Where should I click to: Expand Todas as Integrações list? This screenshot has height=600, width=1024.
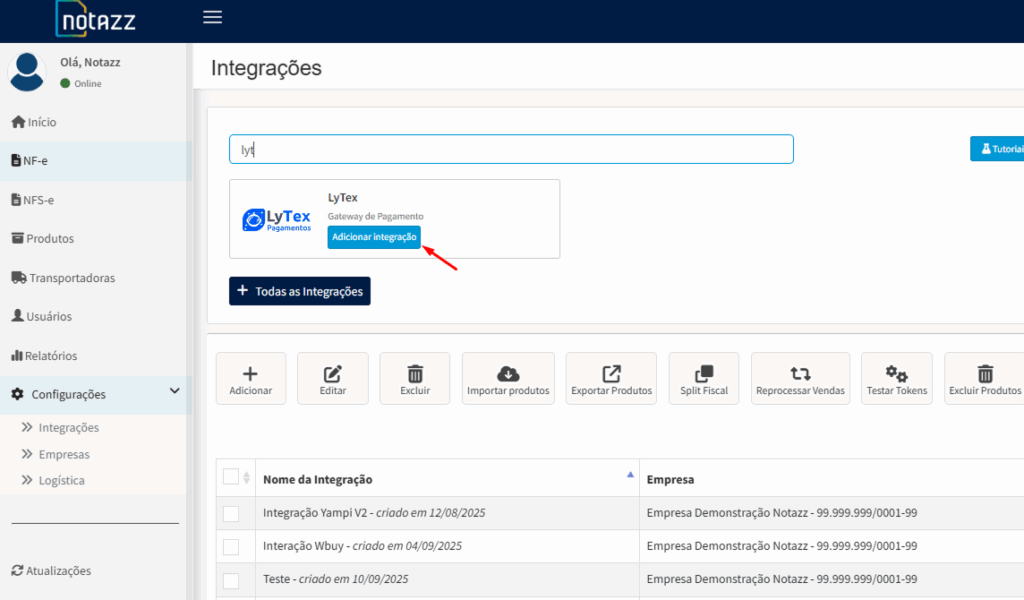click(x=299, y=291)
